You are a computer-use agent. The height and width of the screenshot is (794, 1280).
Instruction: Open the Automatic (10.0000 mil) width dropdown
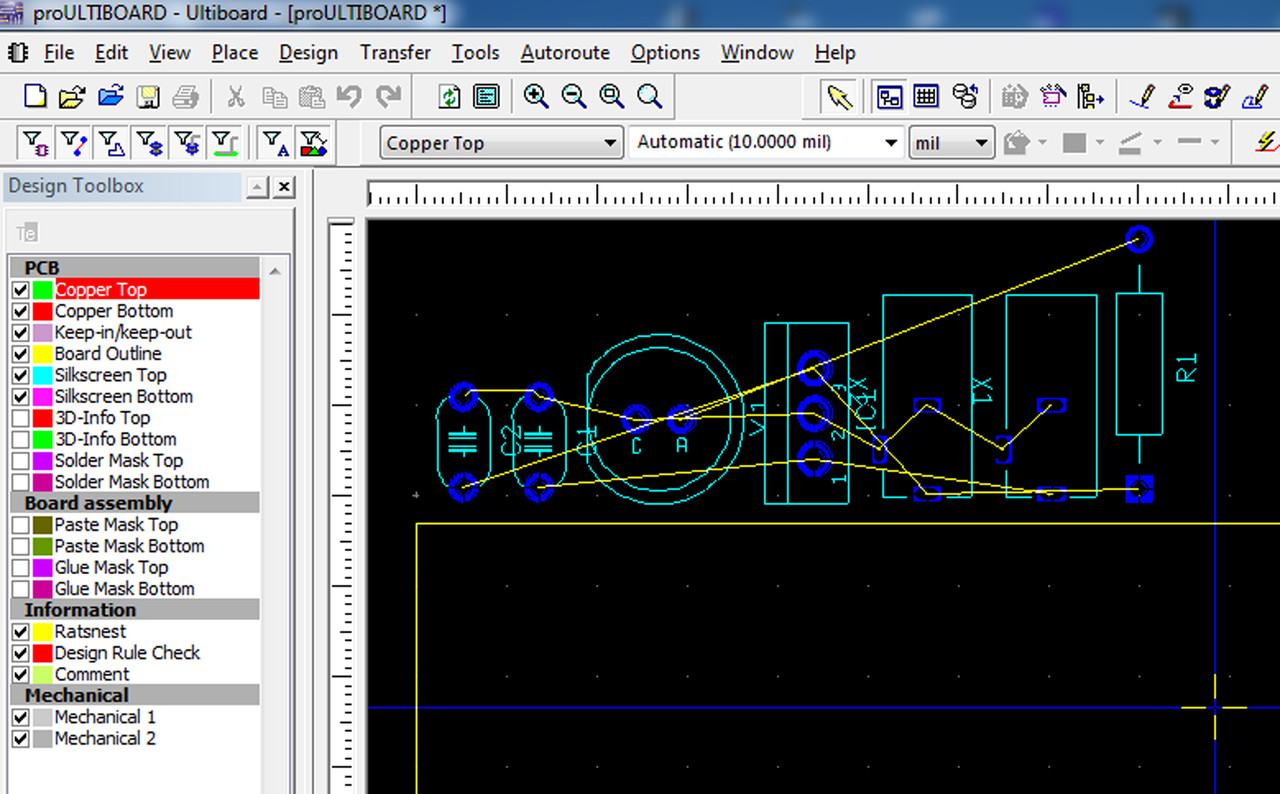891,143
